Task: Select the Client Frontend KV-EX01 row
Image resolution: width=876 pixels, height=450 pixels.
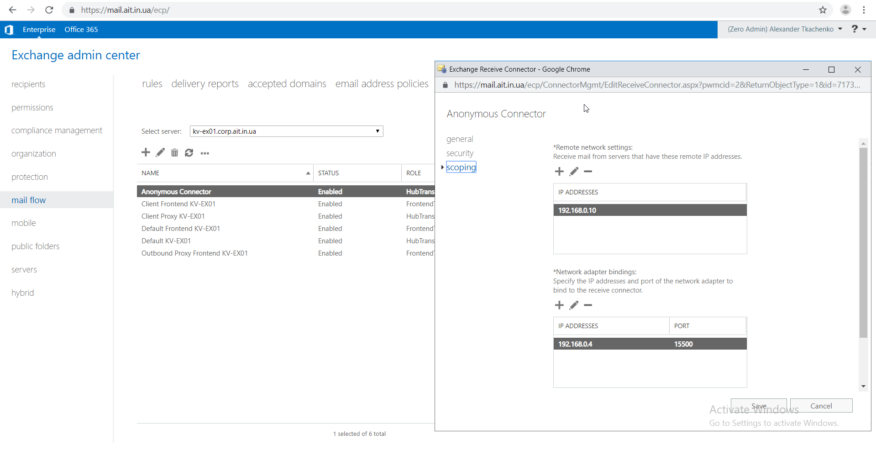Action: pos(285,204)
